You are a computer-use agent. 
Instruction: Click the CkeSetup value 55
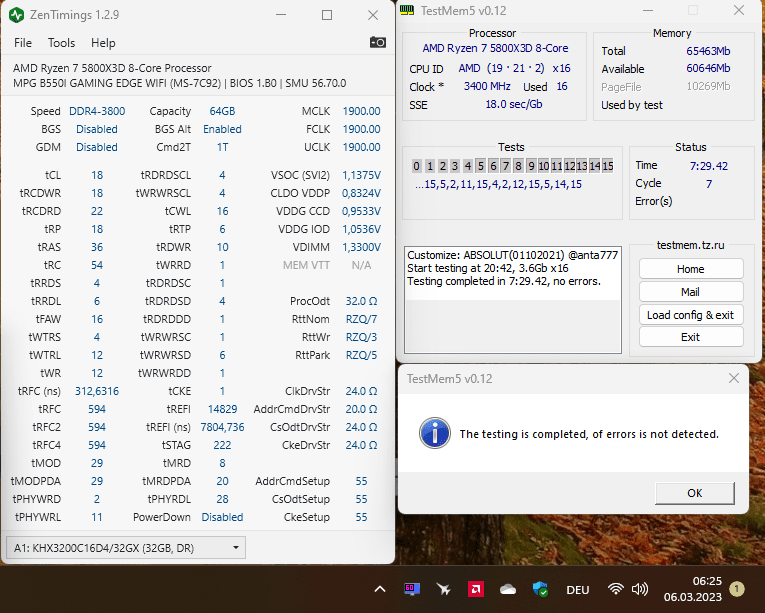pos(361,517)
